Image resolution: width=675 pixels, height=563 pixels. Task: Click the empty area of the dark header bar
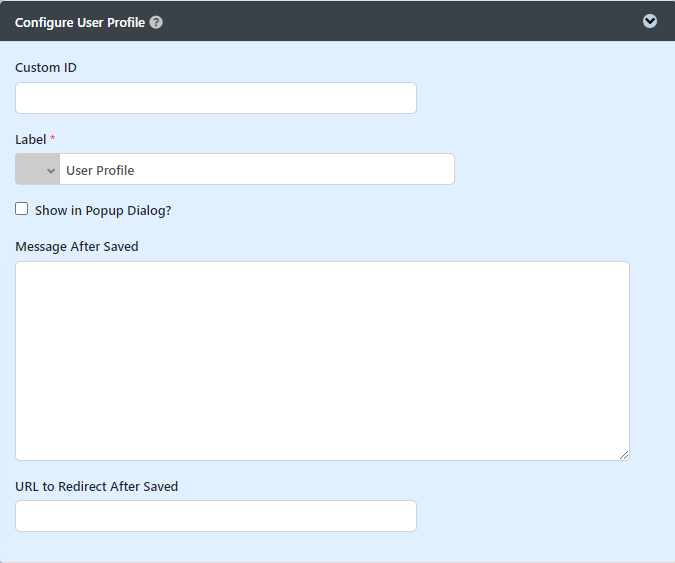[400, 21]
